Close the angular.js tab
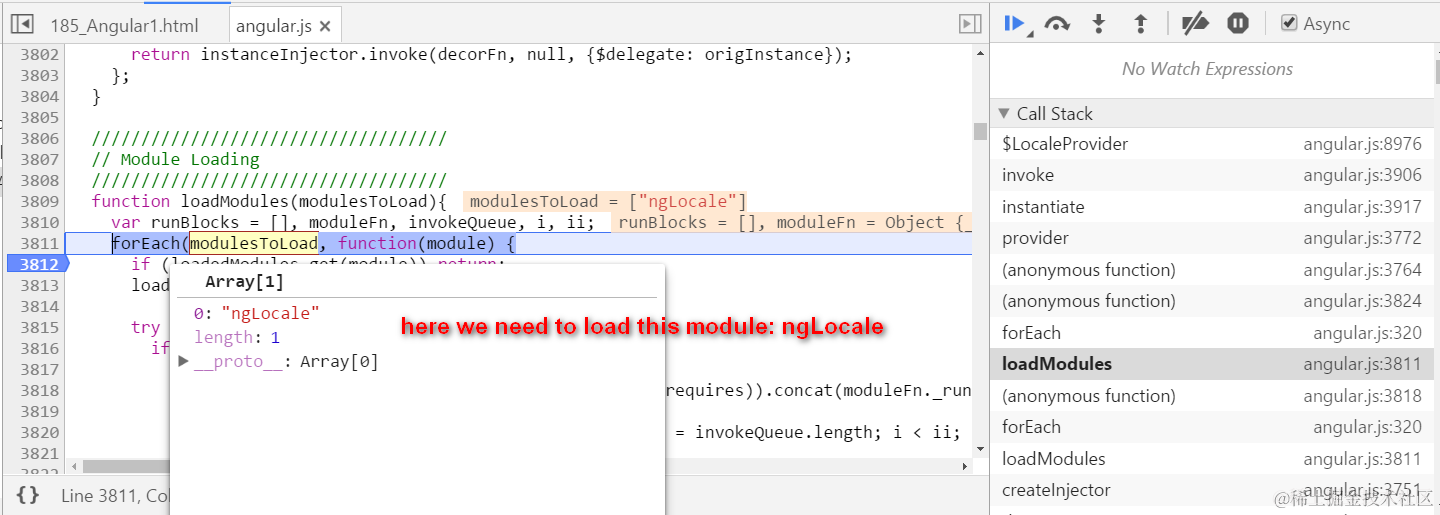The width and height of the screenshot is (1440, 515). click(x=324, y=26)
